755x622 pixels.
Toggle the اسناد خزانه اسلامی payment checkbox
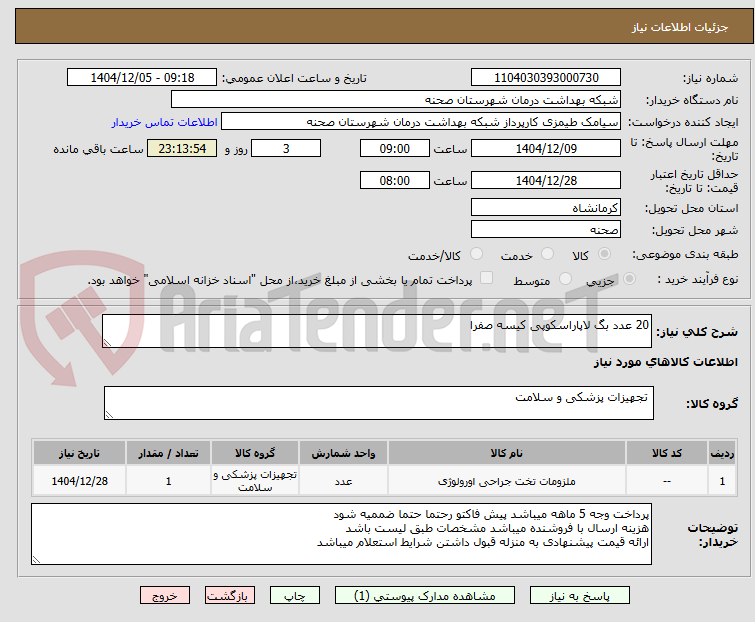coord(487,278)
